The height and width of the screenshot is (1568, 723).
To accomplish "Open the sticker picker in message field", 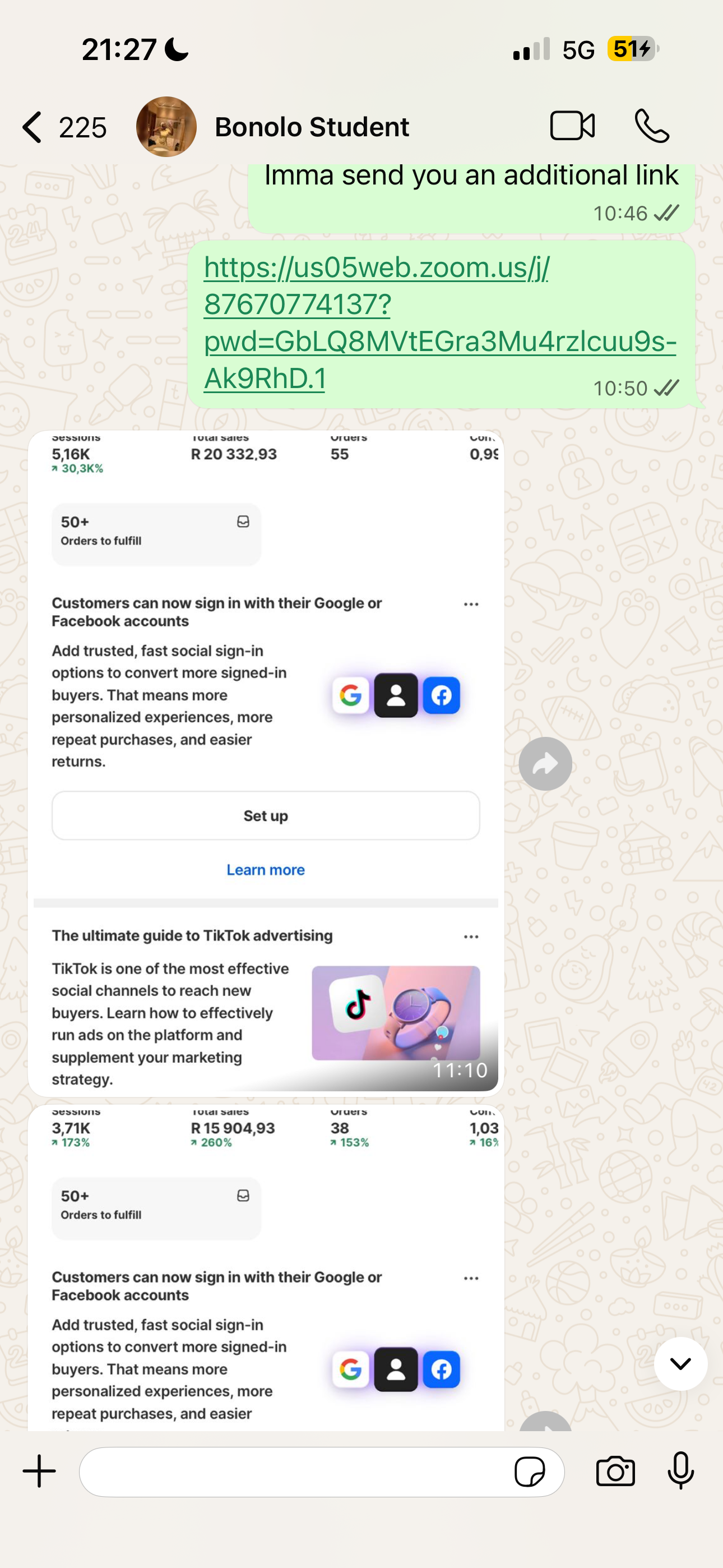I will click(x=530, y=1472).
